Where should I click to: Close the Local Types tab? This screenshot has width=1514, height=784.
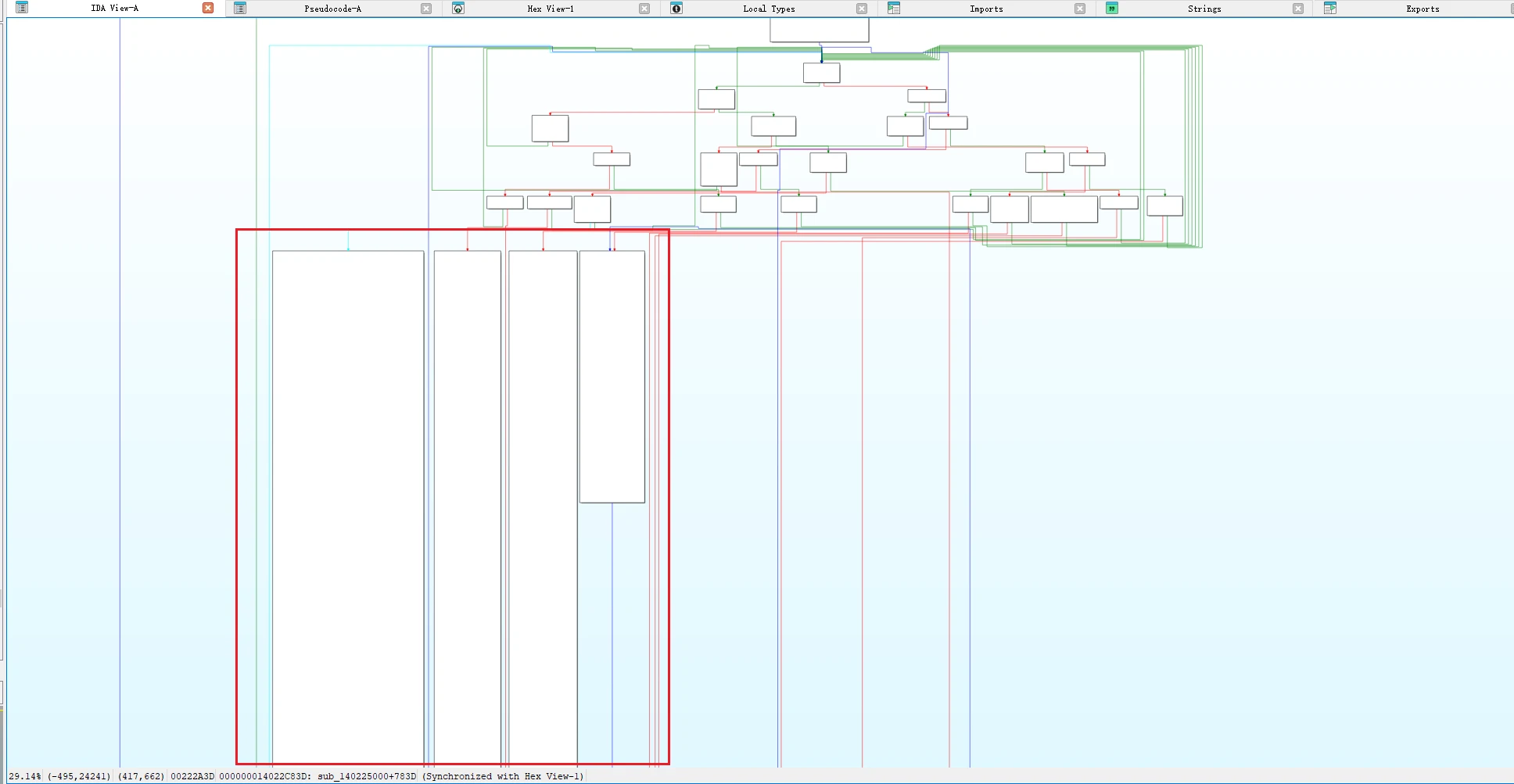(x=862, y=9)
